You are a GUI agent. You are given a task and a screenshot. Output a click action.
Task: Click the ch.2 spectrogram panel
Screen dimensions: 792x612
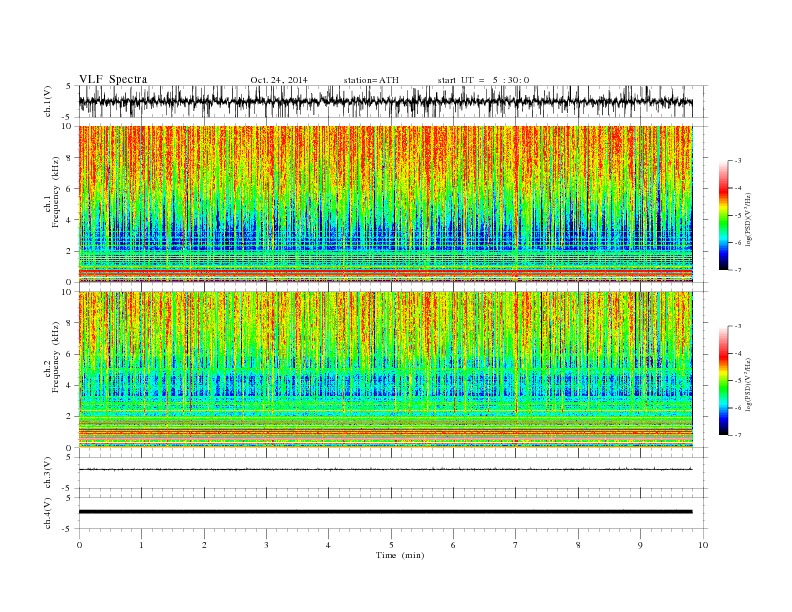[x=386, y=370]
